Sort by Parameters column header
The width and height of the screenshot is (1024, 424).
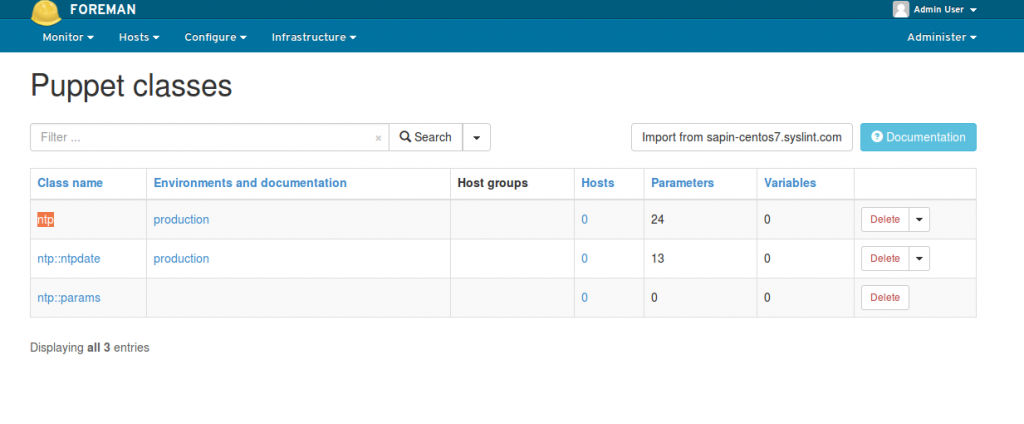[x=682, y=183]
